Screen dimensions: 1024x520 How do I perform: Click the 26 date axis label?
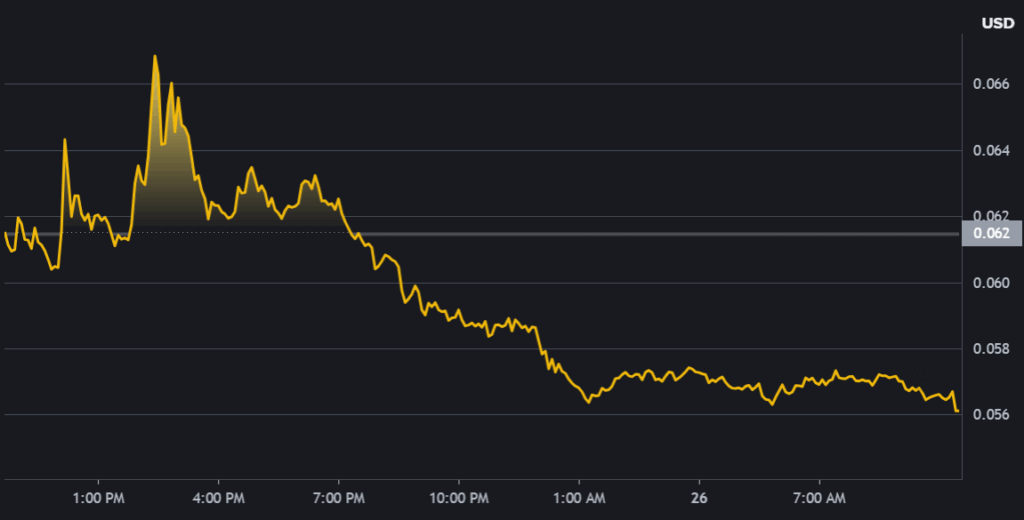[x=699, y=498]
